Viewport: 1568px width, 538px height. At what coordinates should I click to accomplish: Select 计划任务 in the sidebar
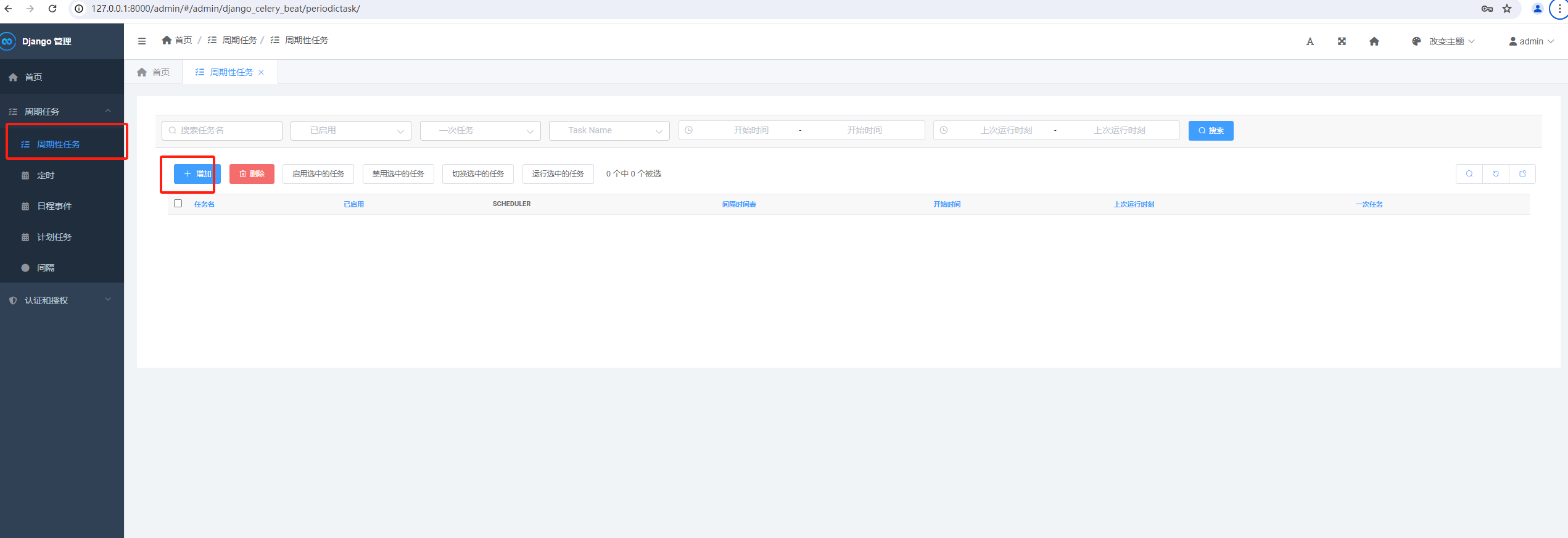point(62,237)
